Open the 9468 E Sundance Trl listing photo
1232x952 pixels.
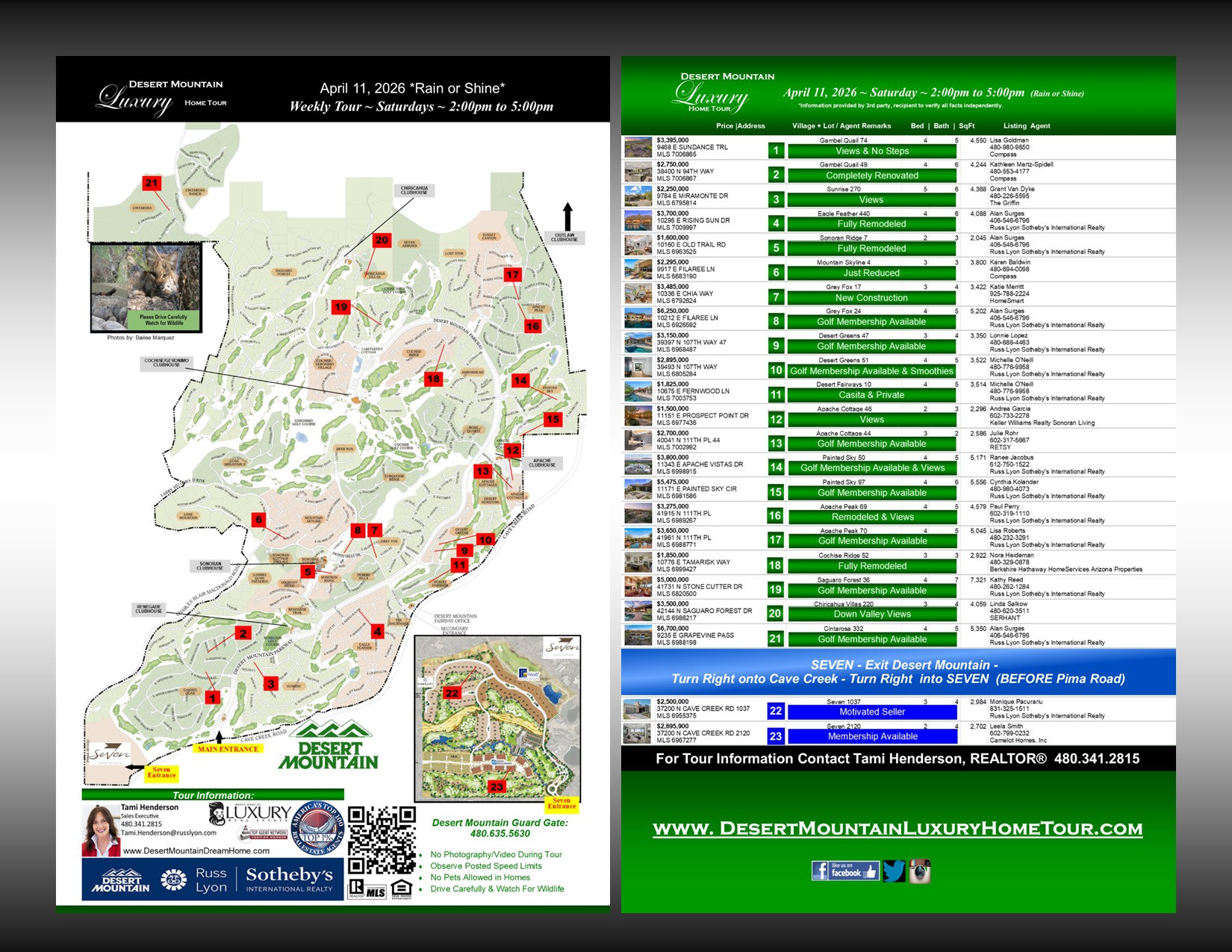[x=638, y=147]
